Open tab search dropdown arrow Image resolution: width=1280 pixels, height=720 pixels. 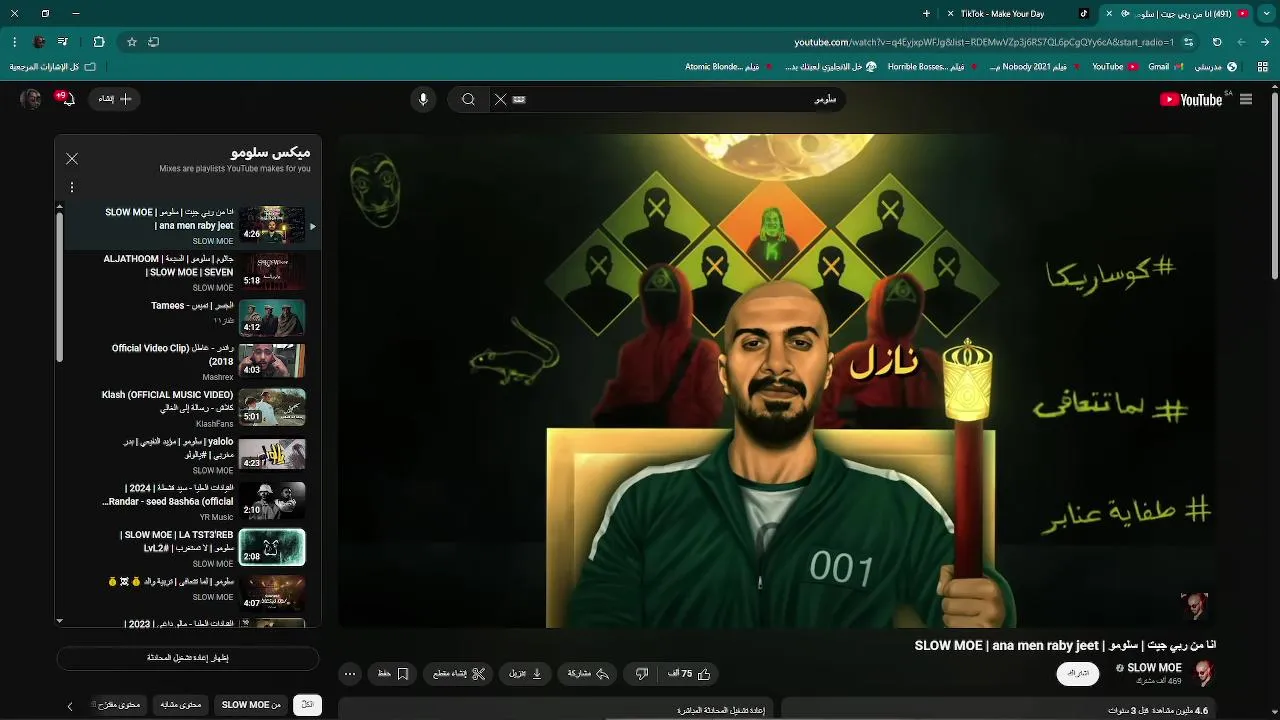[x=1265, y=14]
